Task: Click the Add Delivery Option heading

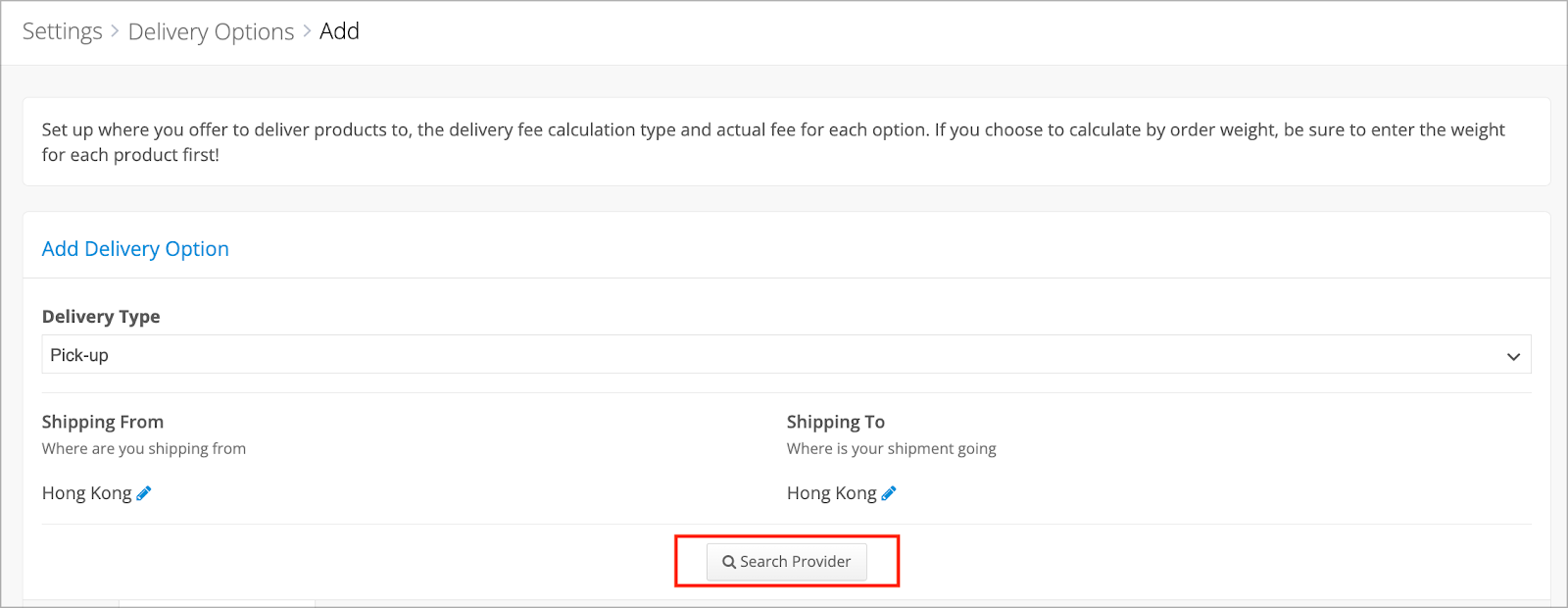Action: pyautogui.click(x=135, y=249)
